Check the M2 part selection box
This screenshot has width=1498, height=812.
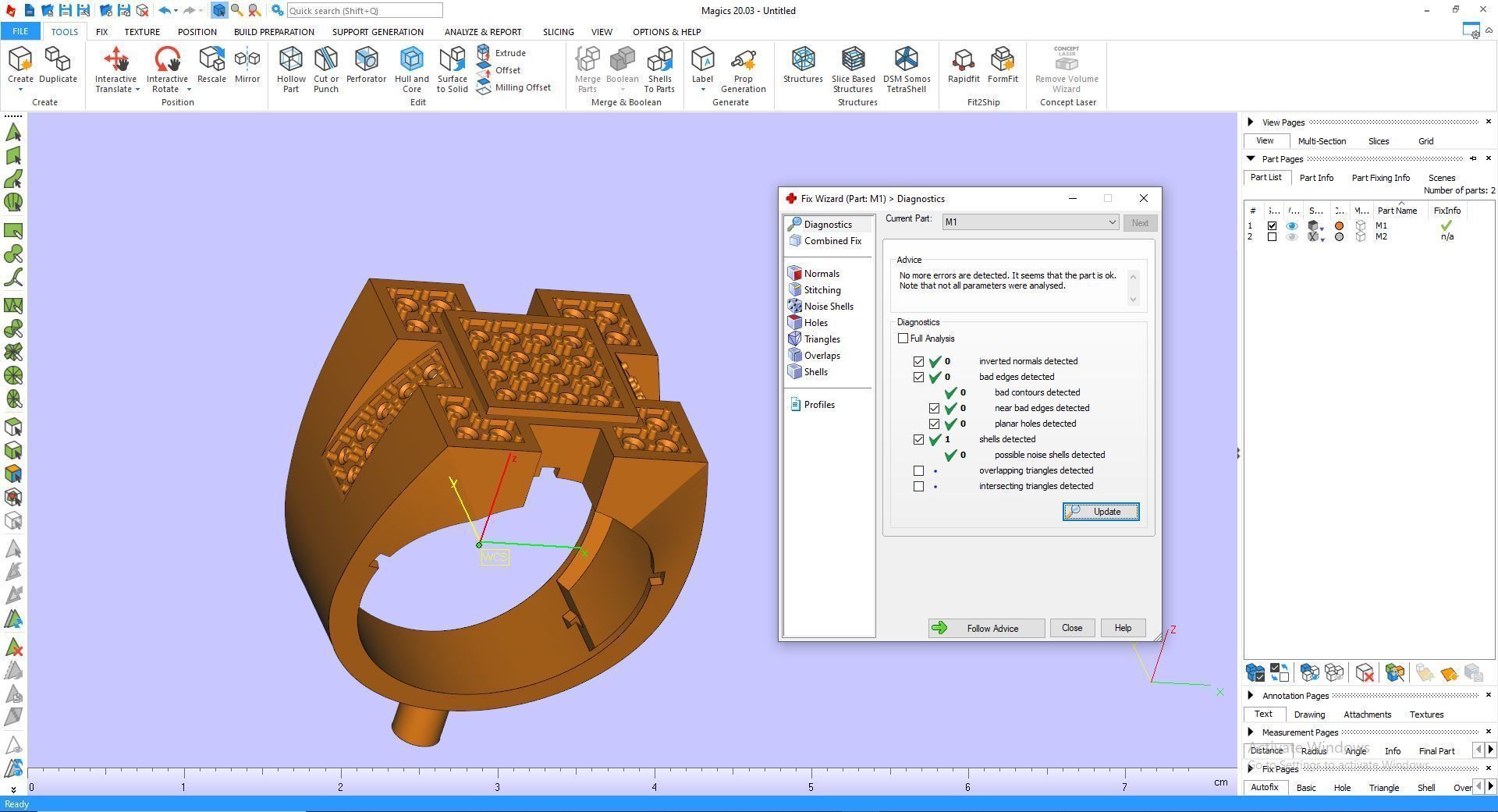pyautogui.click(x=1272, y=237)
